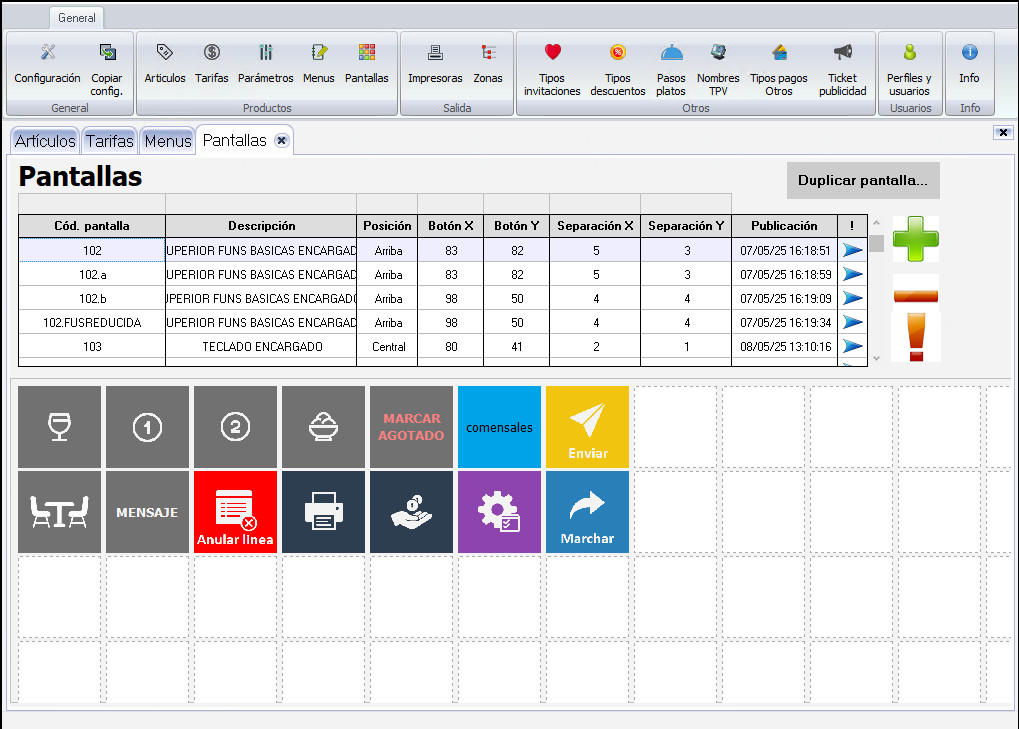
Task: Open the Configuración settings icon
Action: [47, 64]
